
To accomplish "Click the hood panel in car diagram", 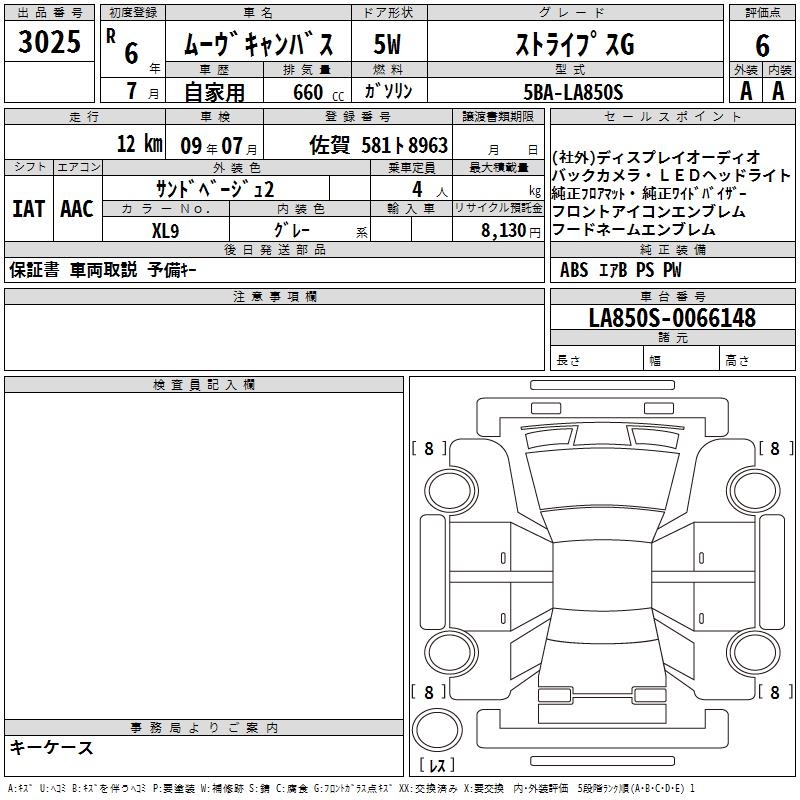I will coord(602,480).
